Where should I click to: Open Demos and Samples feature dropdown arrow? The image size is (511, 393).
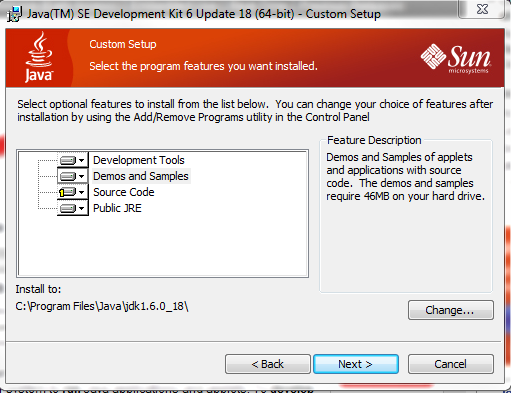click(x=81, y=176)
